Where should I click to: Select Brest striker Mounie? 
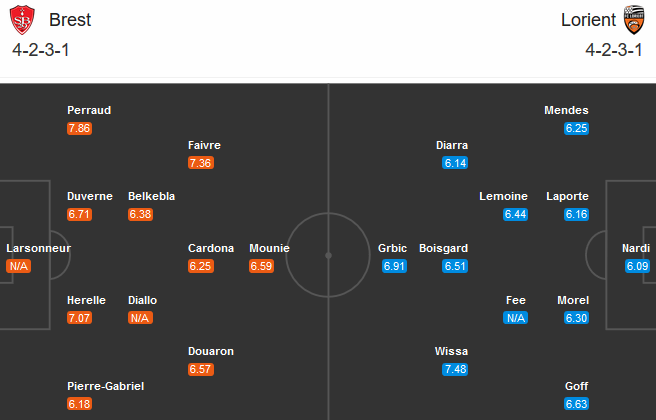point(269,248)
